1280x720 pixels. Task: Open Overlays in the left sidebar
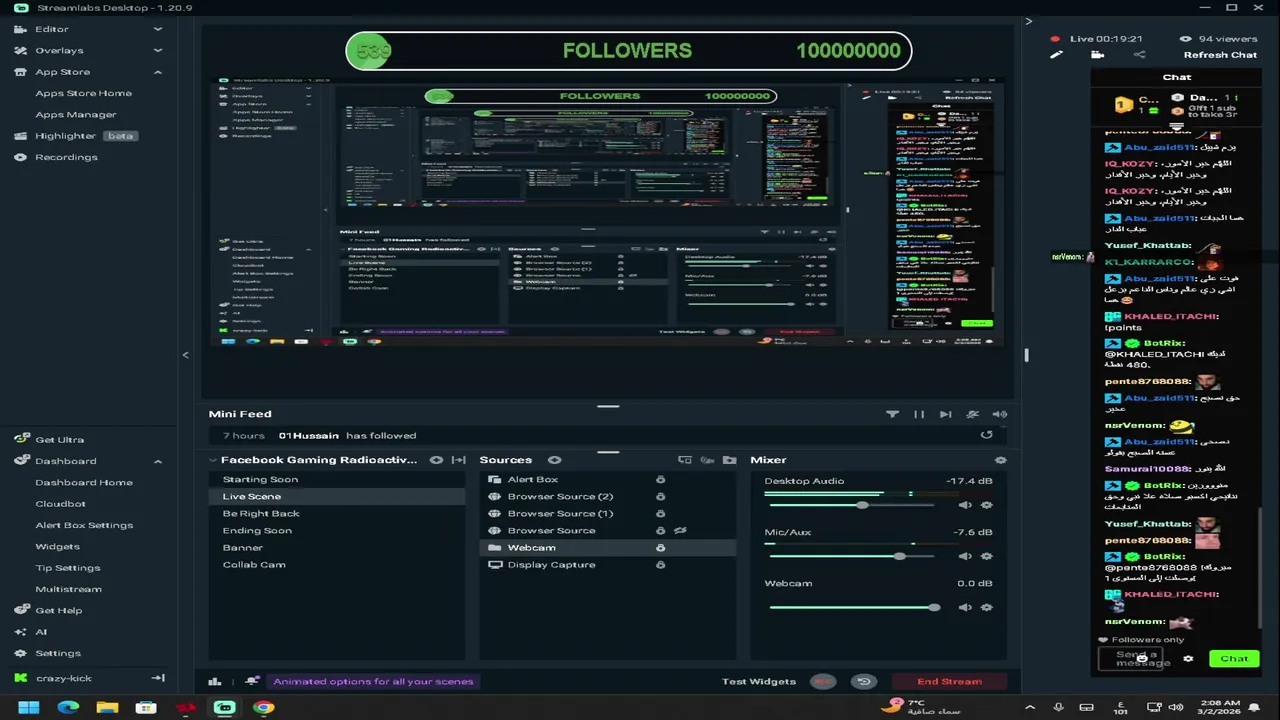59,50
